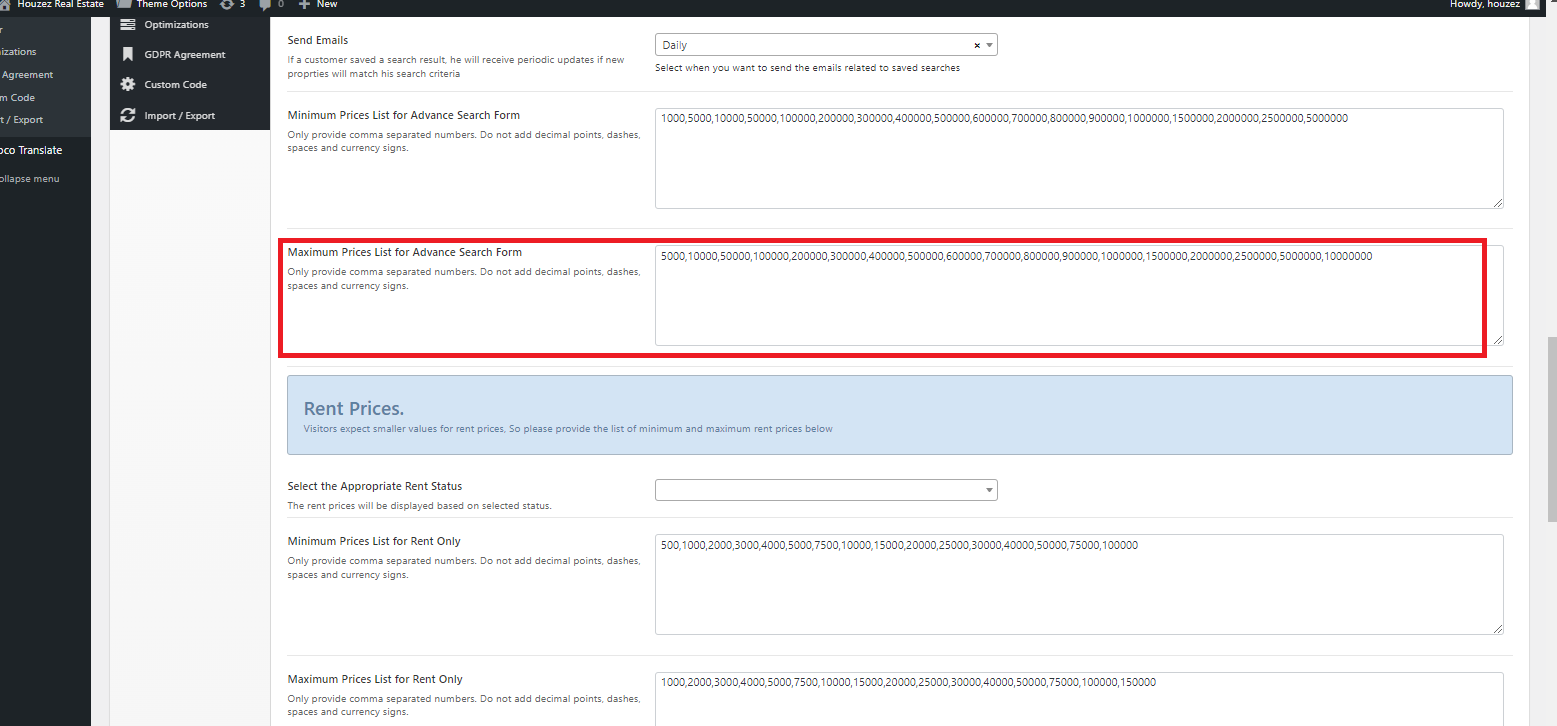Click the Theme Options admin bar icon
The image size is (1557, 726).
(x=124, y=4)
